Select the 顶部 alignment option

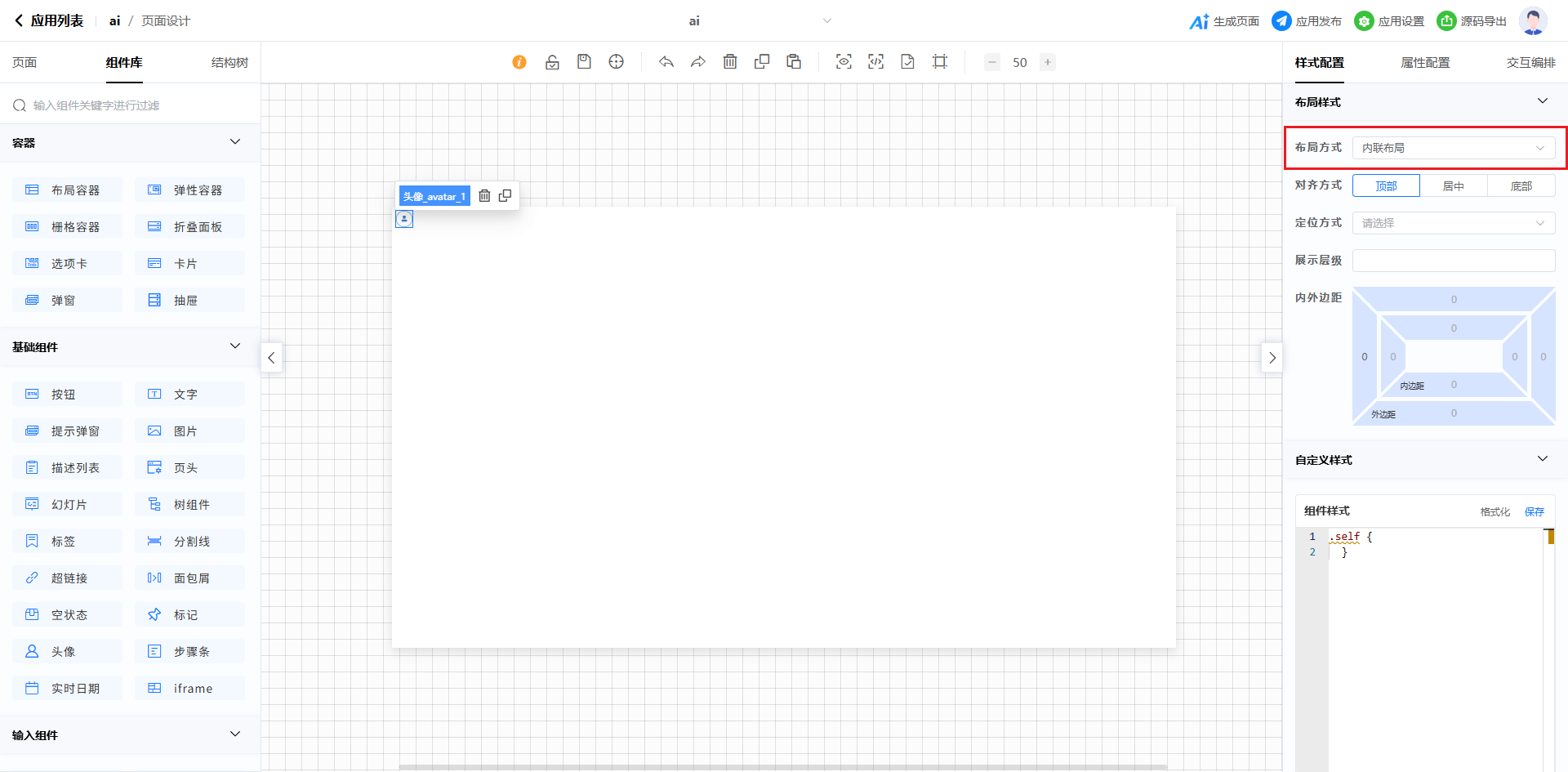tap(1386, 186)
